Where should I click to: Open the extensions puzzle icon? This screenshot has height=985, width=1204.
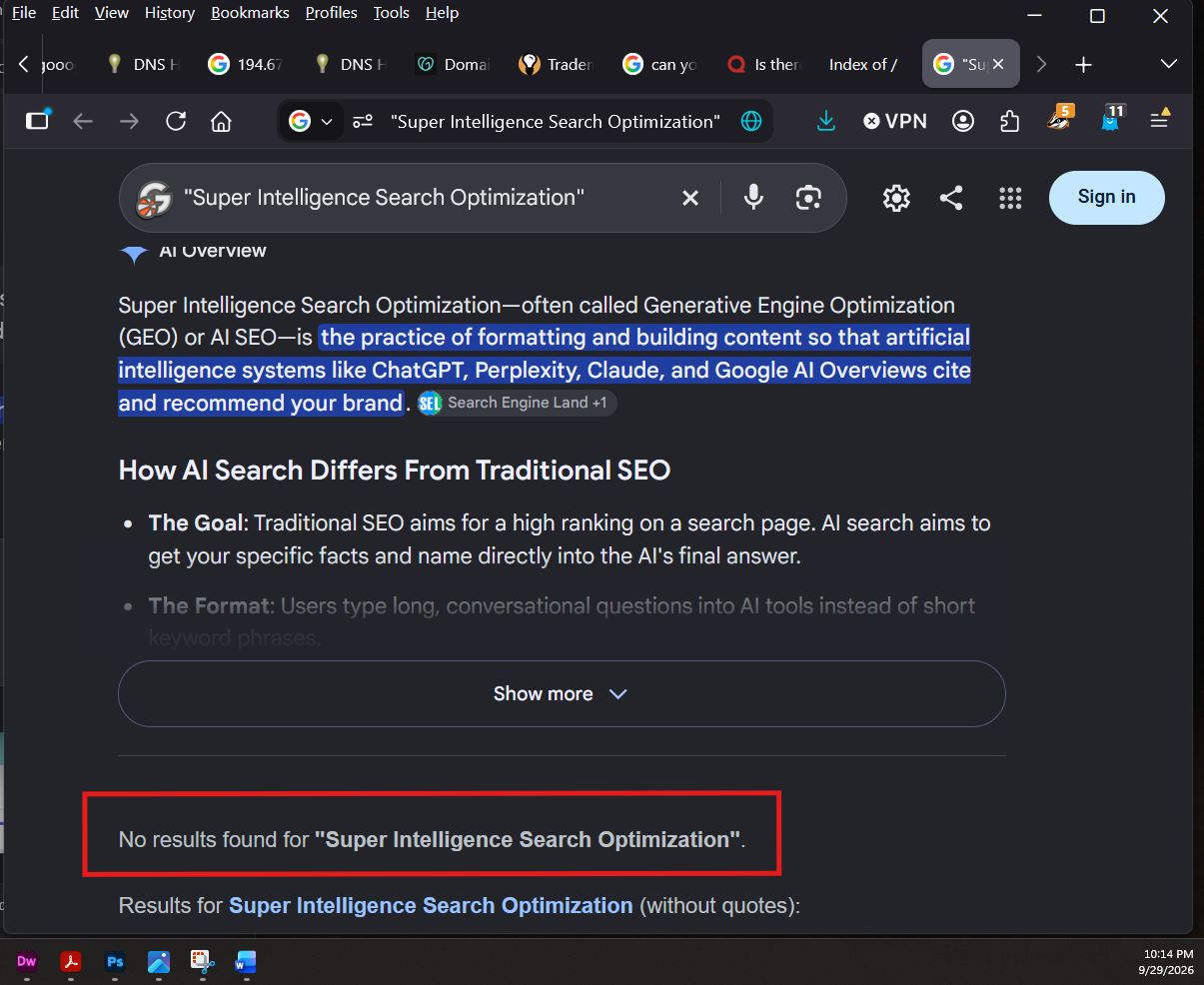tap(1010, 122)
